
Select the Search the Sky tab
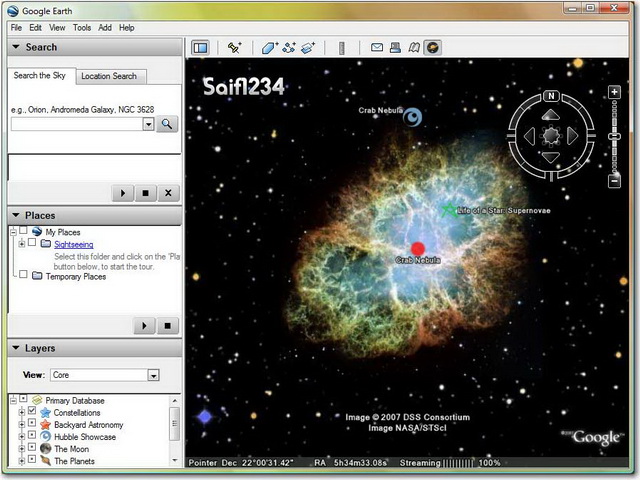point(40,76)
